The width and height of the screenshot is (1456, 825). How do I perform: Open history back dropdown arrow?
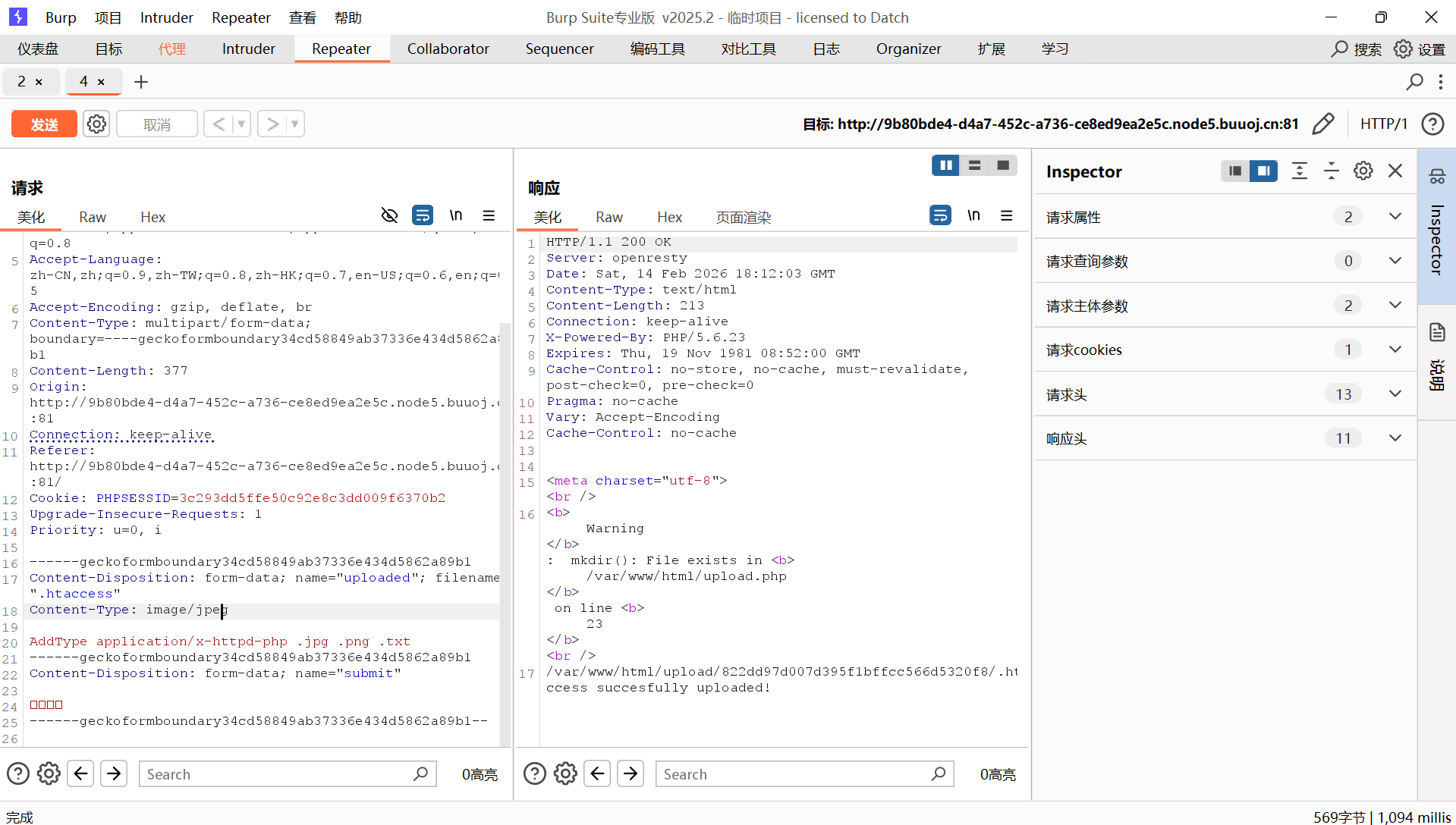click(x=241, y=124)
